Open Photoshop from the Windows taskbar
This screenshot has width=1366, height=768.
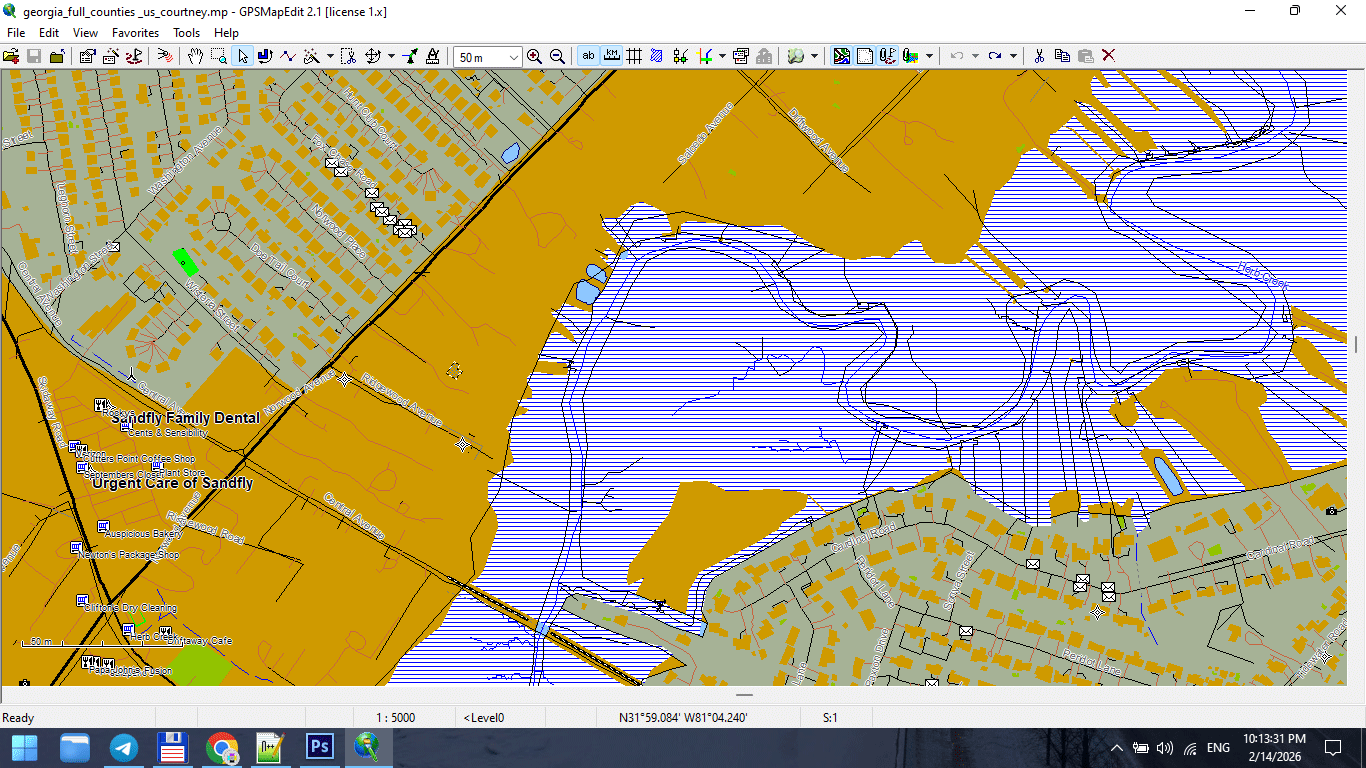pyautogui.click(x=320, y=747)
